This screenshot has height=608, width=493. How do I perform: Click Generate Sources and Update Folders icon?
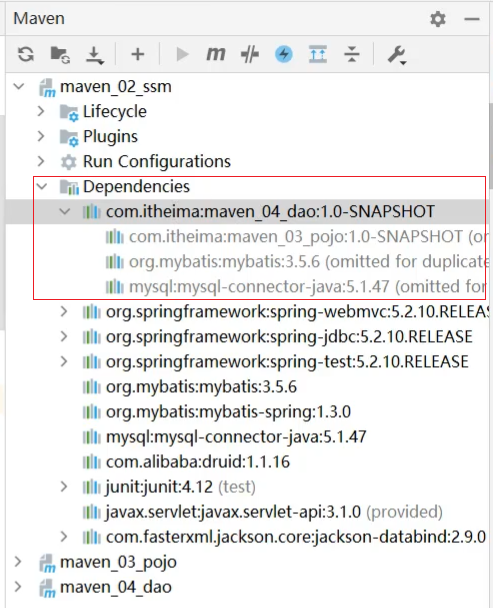coord(60,54)
